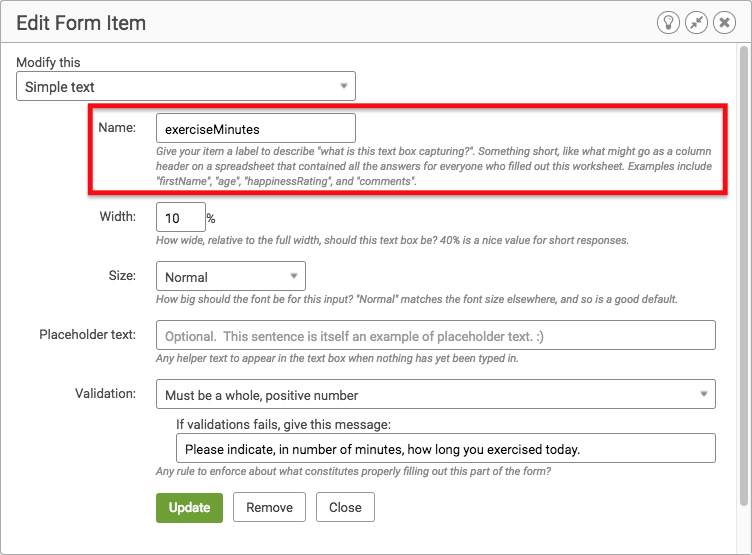Edit the validation failure message field

(x=446, y=449)
